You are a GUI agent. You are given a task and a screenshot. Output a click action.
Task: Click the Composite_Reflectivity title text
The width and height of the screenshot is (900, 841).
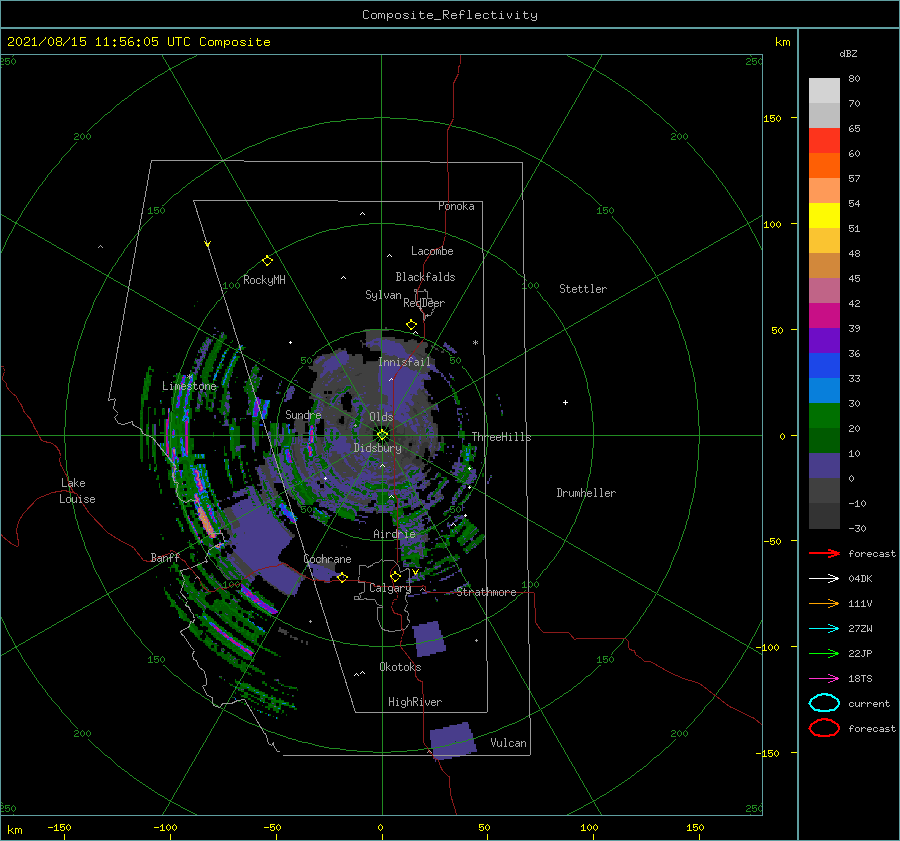pos(449,15)
